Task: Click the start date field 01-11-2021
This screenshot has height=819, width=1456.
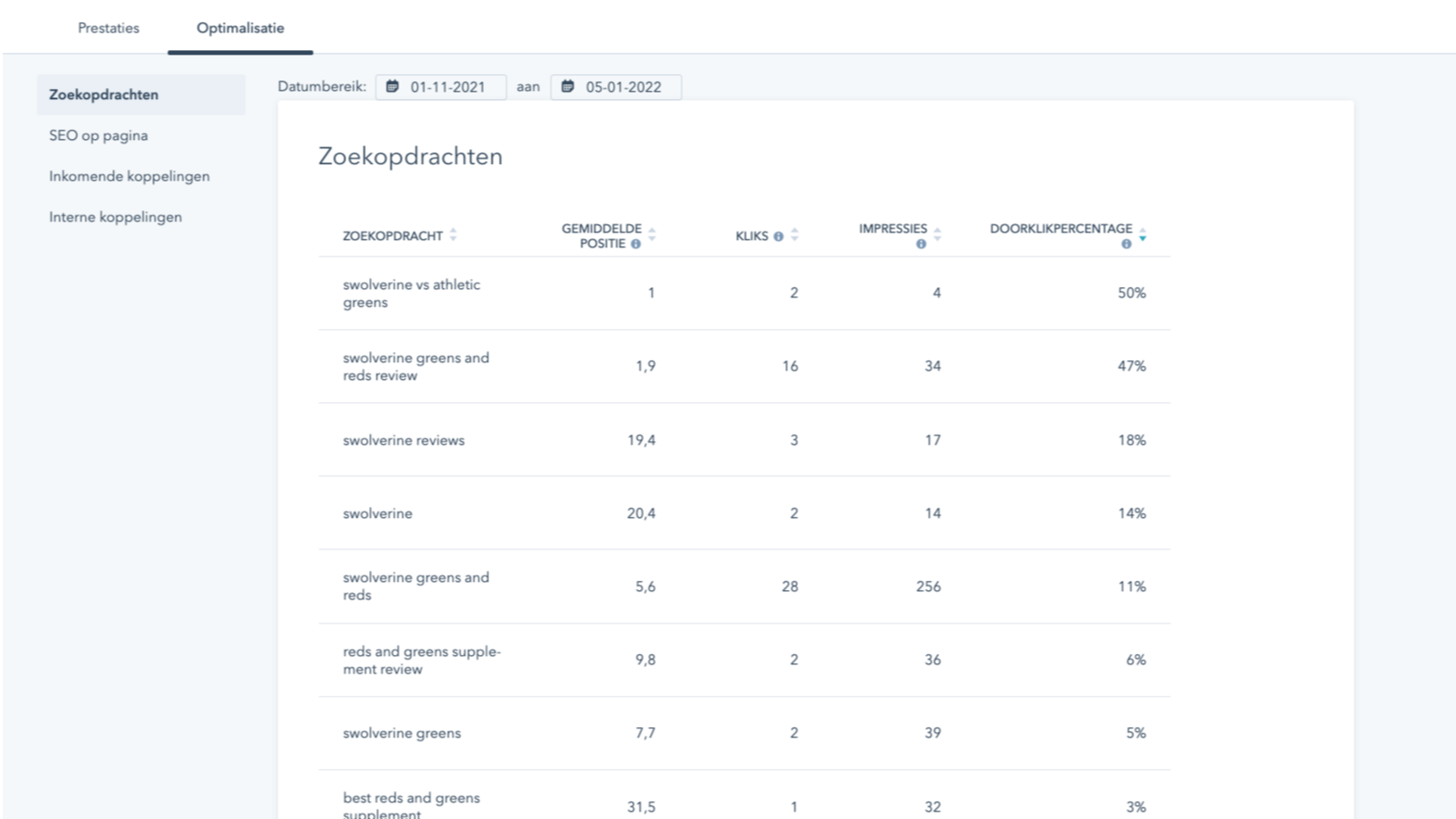Action: click(441, 87)
